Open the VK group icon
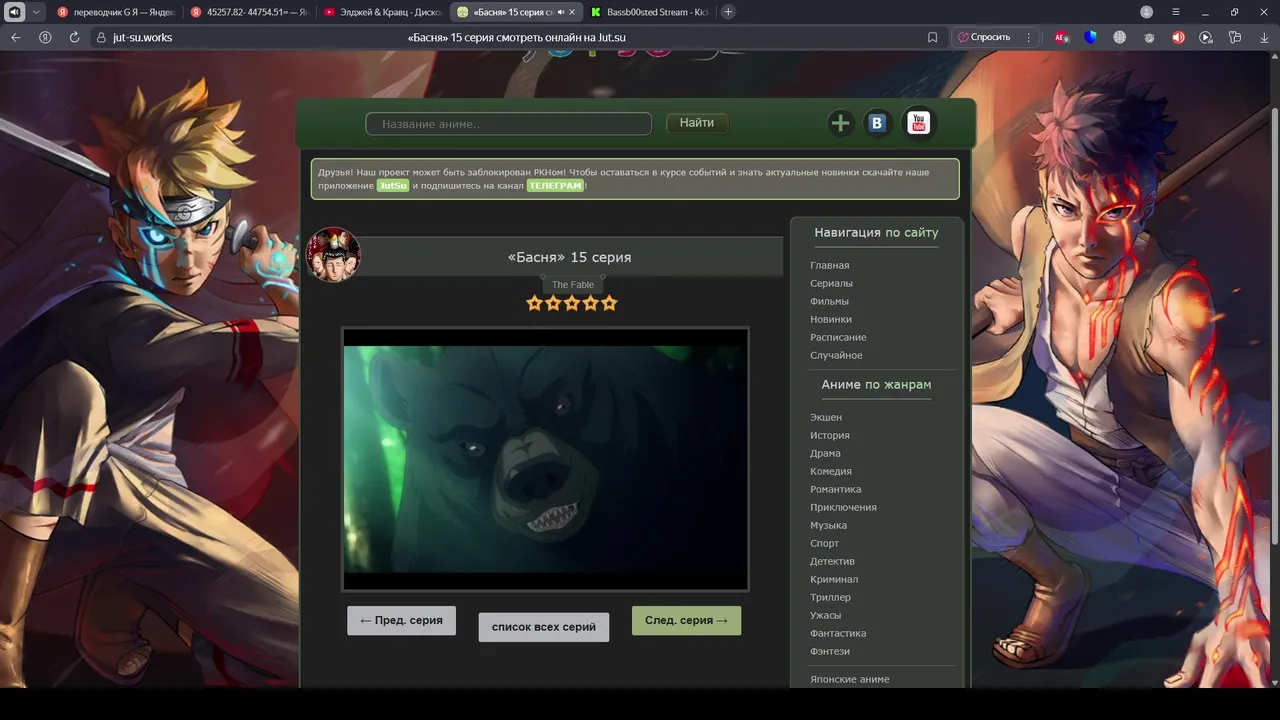This screenshot has height=720, width=1280. click(x=877, y=123)
